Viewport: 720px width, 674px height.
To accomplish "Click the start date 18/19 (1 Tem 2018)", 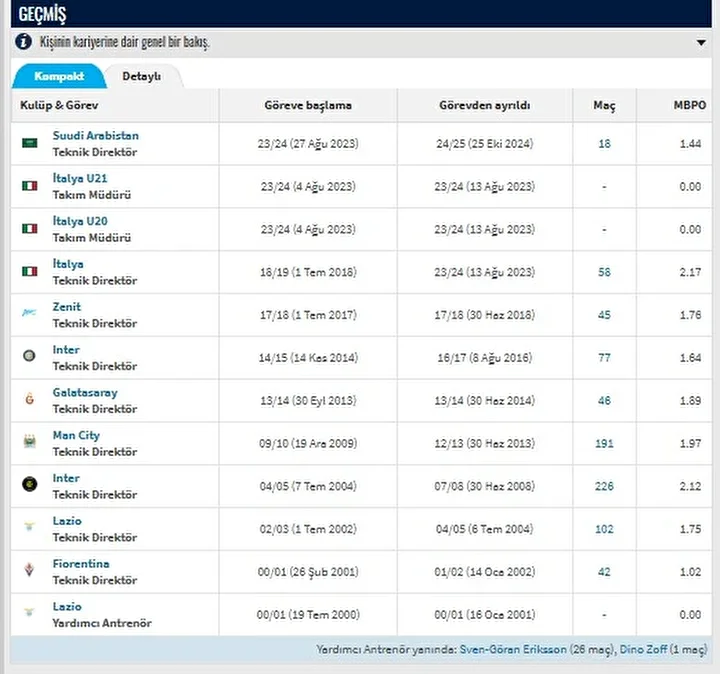I will point(308,272).
